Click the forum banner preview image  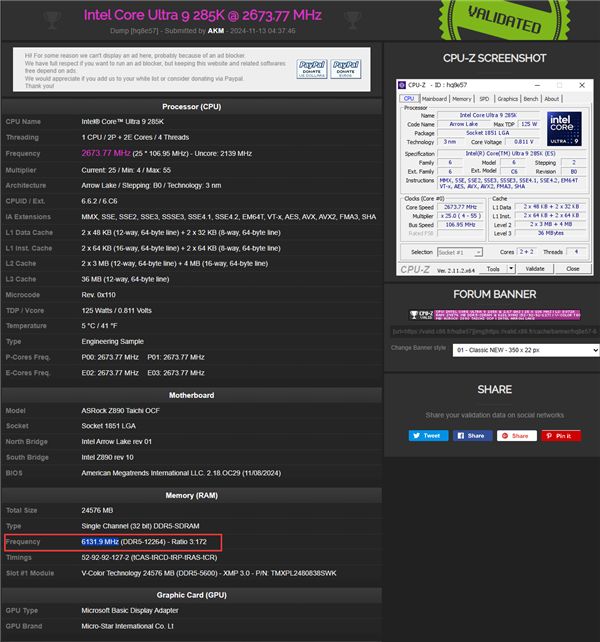(x=495, y=314)
